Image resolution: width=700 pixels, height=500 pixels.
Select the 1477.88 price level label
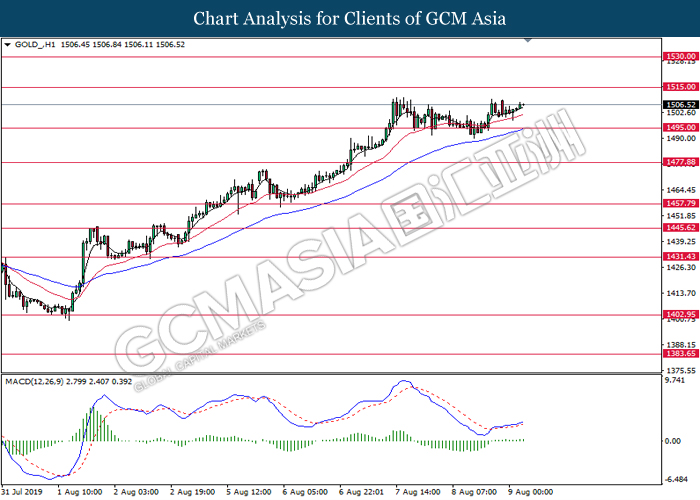point(681,162)
